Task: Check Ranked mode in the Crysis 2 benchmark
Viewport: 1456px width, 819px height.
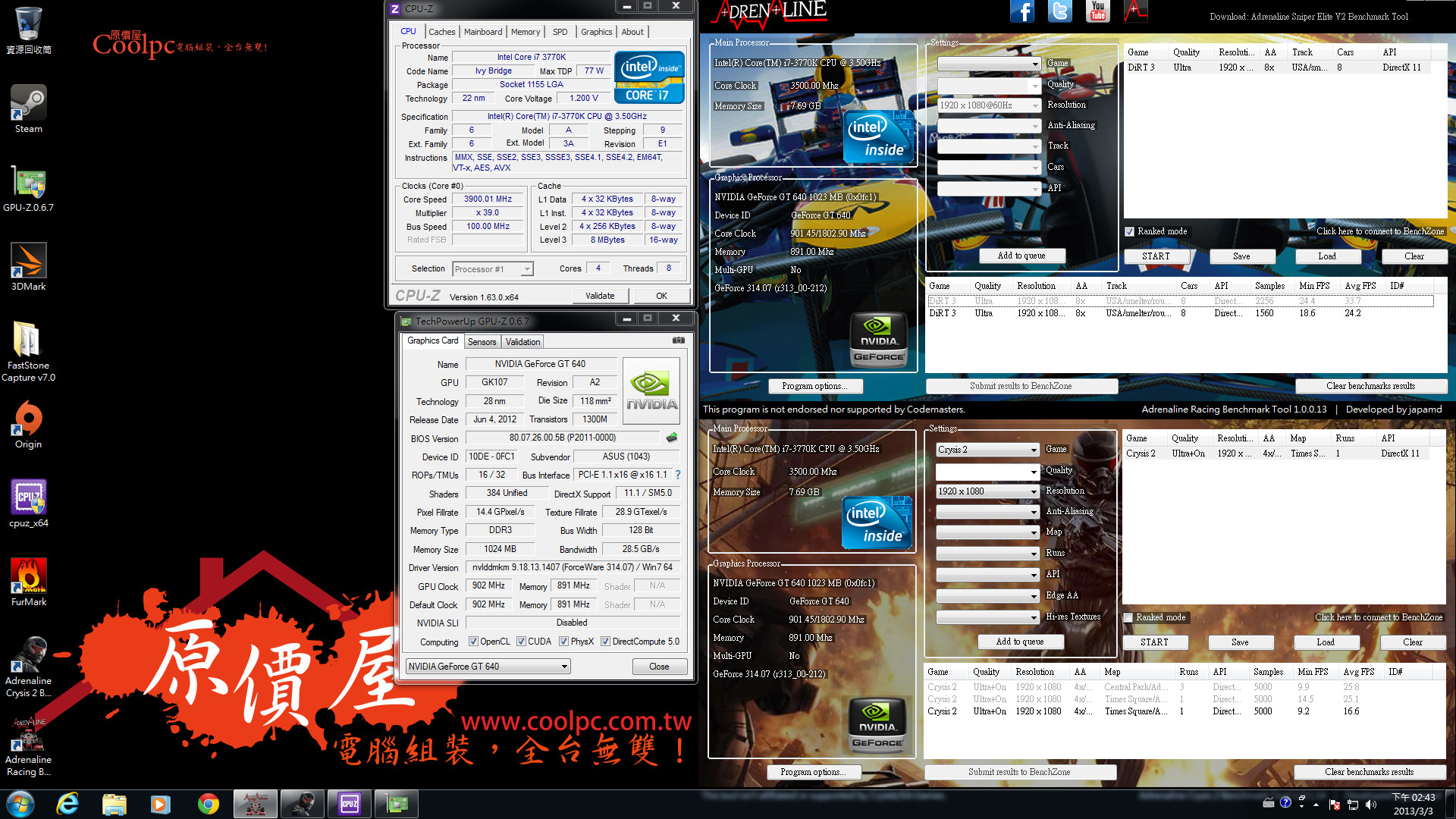Action: coord(1128,617)
